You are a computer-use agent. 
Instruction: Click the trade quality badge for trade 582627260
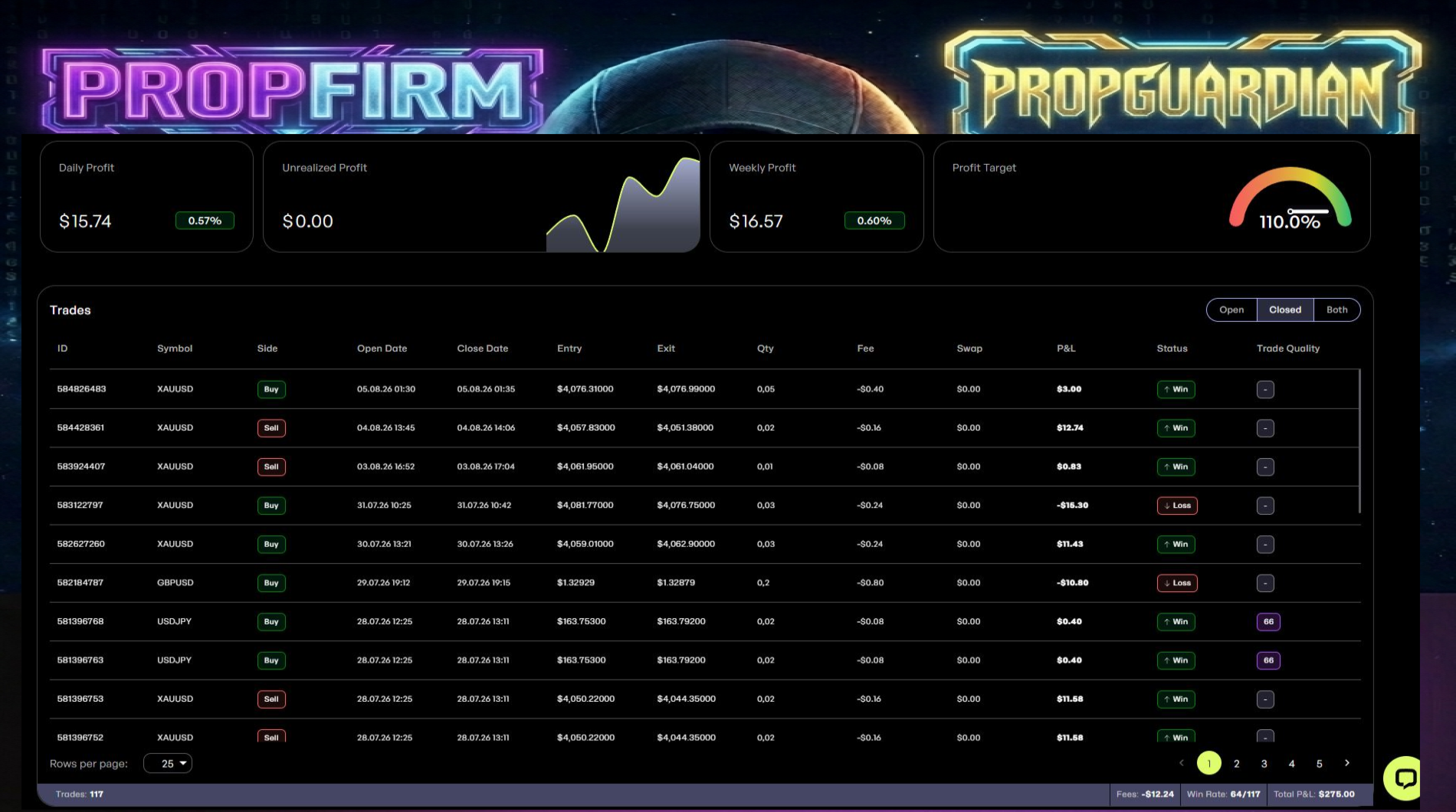coord(1265,545)
